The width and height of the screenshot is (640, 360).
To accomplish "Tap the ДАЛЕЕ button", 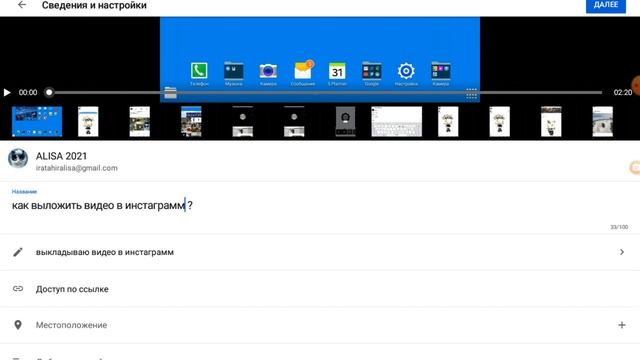I will point(606,6).
